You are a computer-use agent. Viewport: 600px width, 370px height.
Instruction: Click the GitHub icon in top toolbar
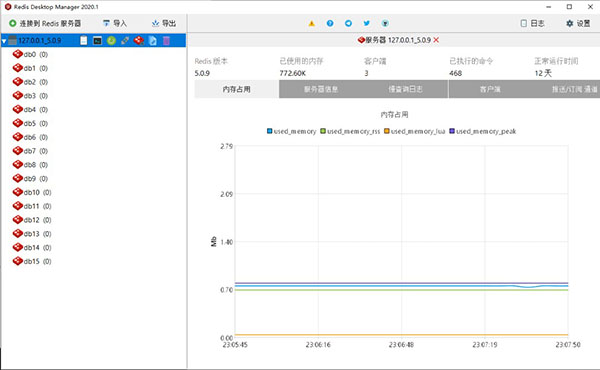385,23
